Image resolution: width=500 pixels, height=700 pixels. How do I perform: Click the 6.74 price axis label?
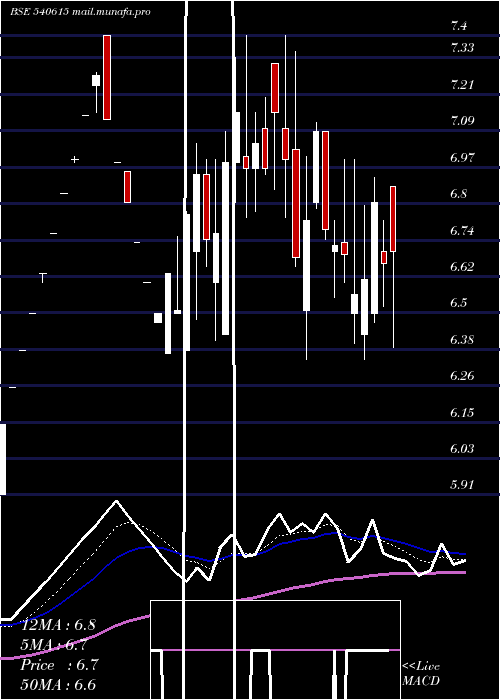(462, 230)
